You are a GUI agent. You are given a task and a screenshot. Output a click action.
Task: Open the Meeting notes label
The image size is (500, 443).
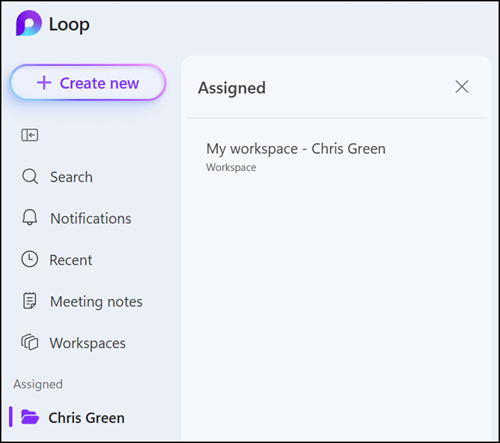tap(96, 302)
